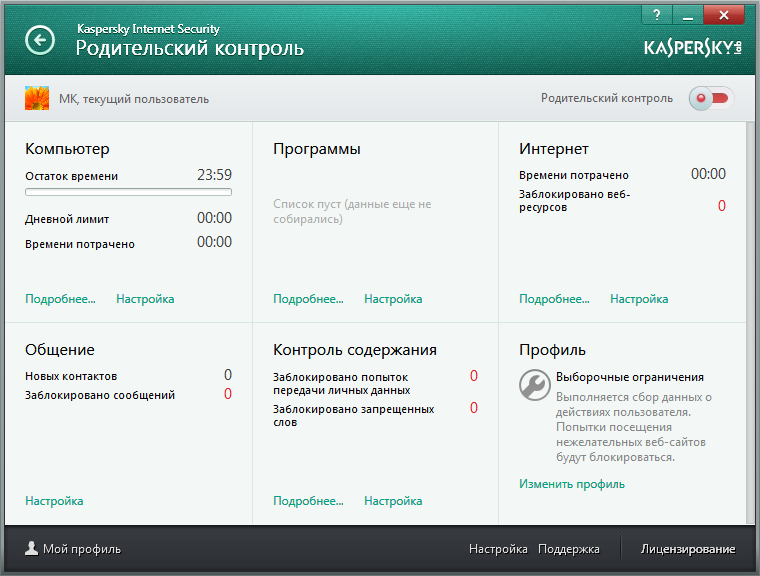Open Лицензирование in the bottom bar
Image resolution: width=760 pixels, height=576 pixels.
[x=688, y=549]
